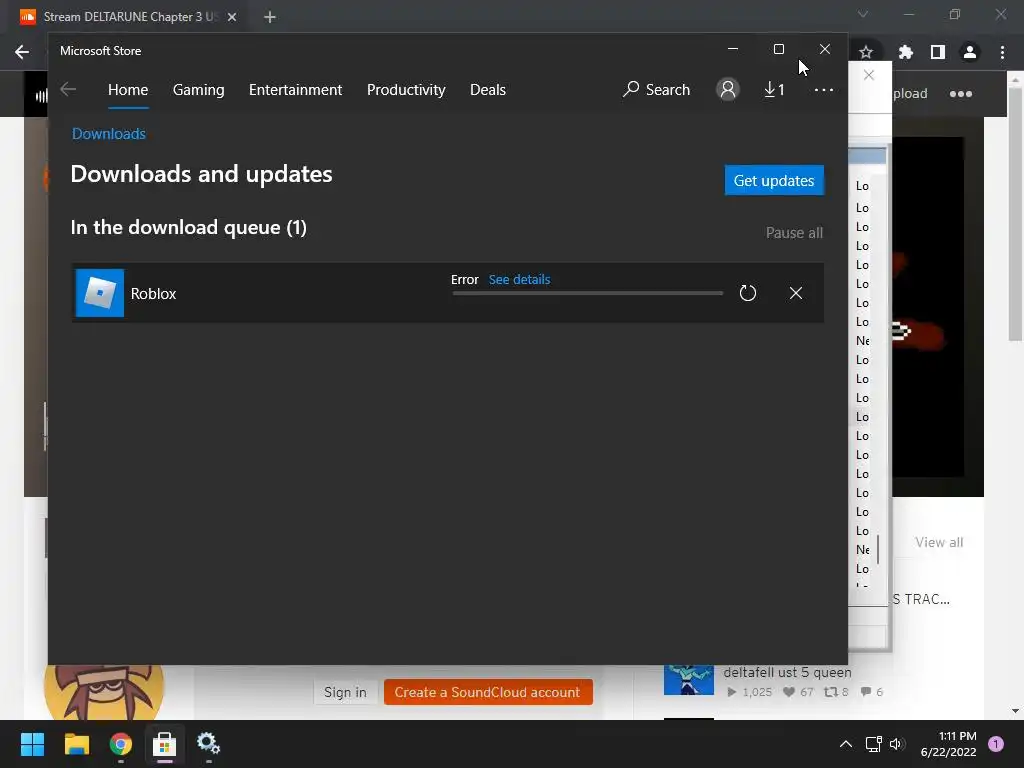
Task: Click SoundCloud user avatar image
Action: (104, 692)
